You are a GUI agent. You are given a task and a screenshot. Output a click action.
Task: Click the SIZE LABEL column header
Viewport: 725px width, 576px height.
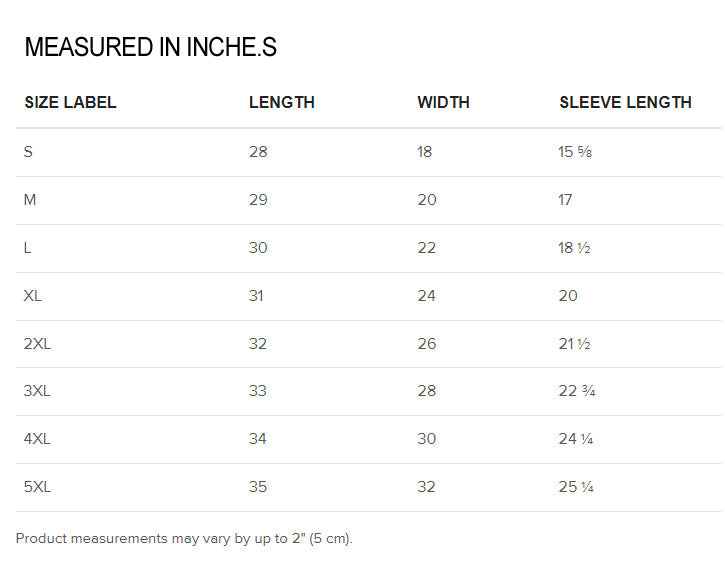pyautogui.click(x=70, y=102)
